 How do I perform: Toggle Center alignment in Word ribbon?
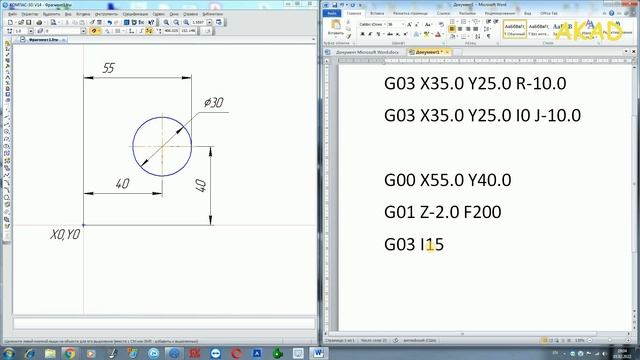click(460, 29)
